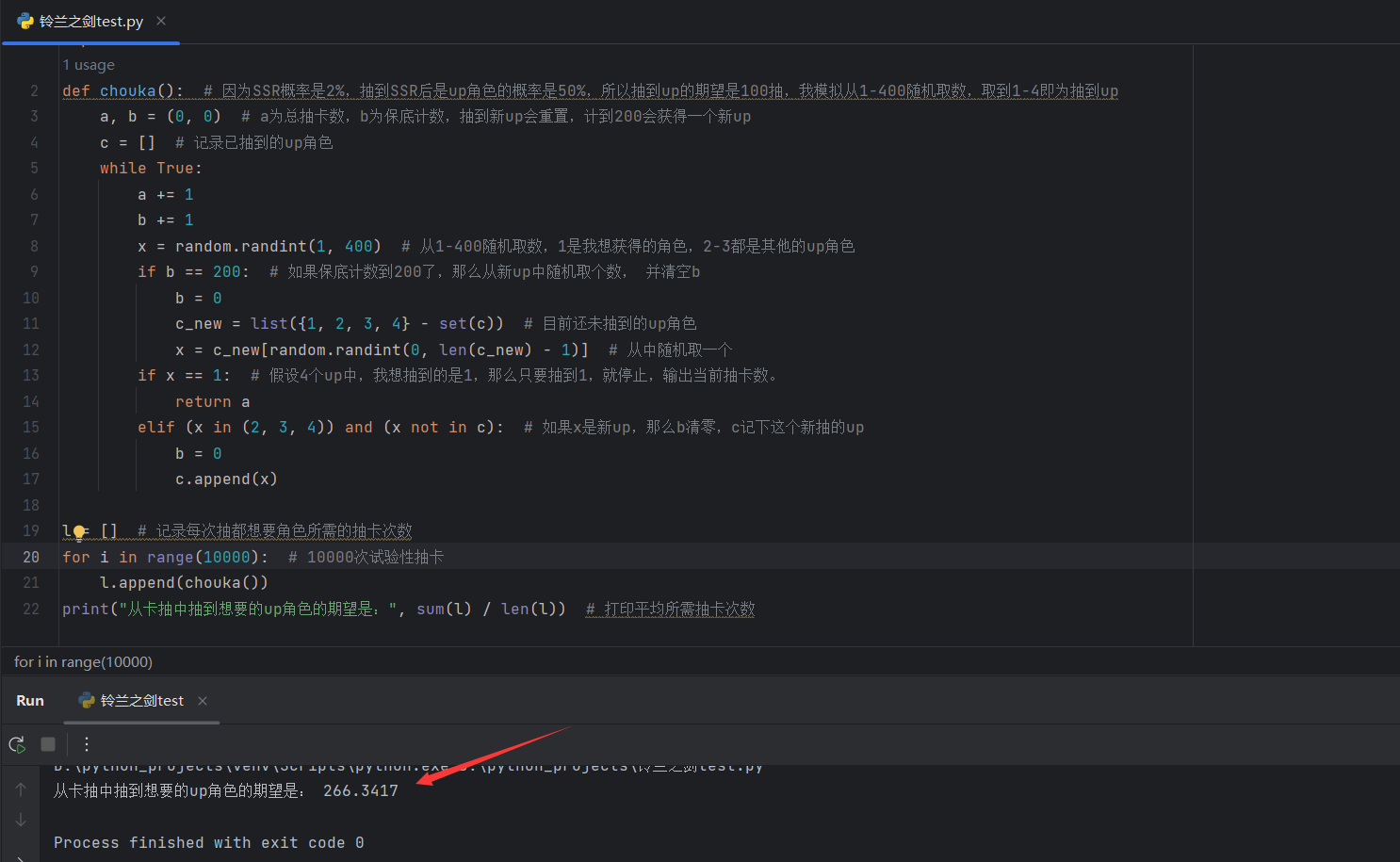1400x862 pixels.
Task: Click the 'c = []' assignment on line 4
Action: coord(128,143)
